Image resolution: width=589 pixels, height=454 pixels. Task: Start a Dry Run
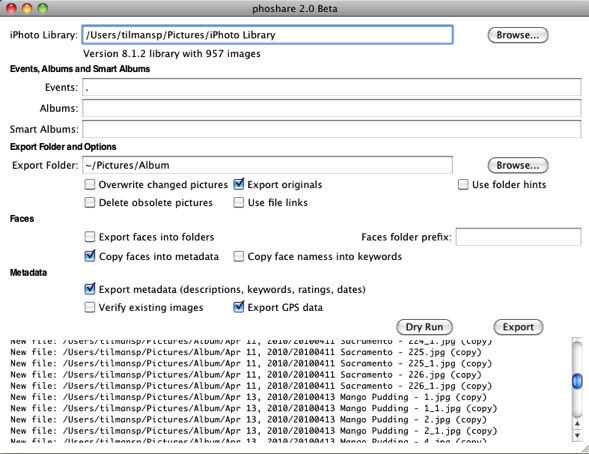(x=424, y=327)
